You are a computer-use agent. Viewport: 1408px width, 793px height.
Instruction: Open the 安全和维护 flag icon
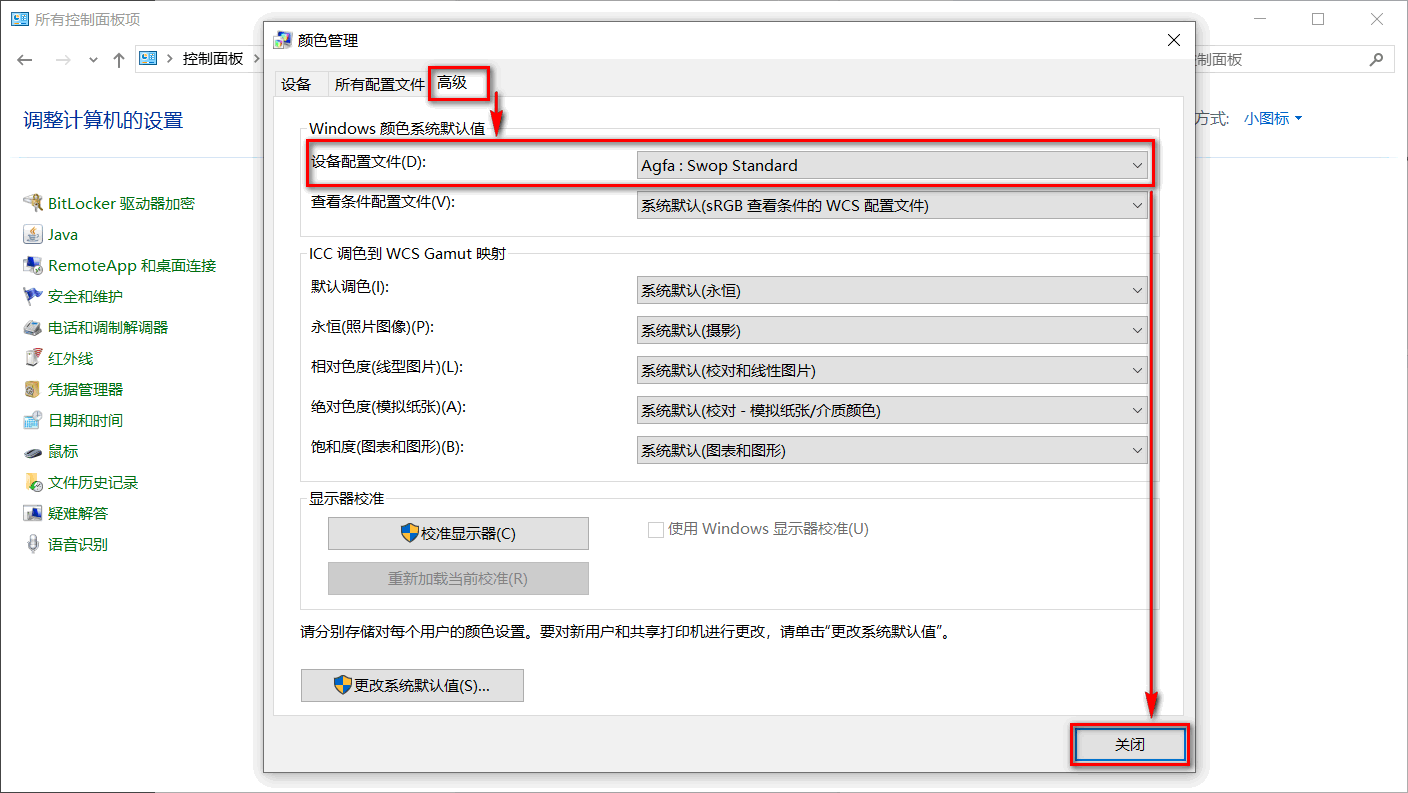[x=33, y=296]
